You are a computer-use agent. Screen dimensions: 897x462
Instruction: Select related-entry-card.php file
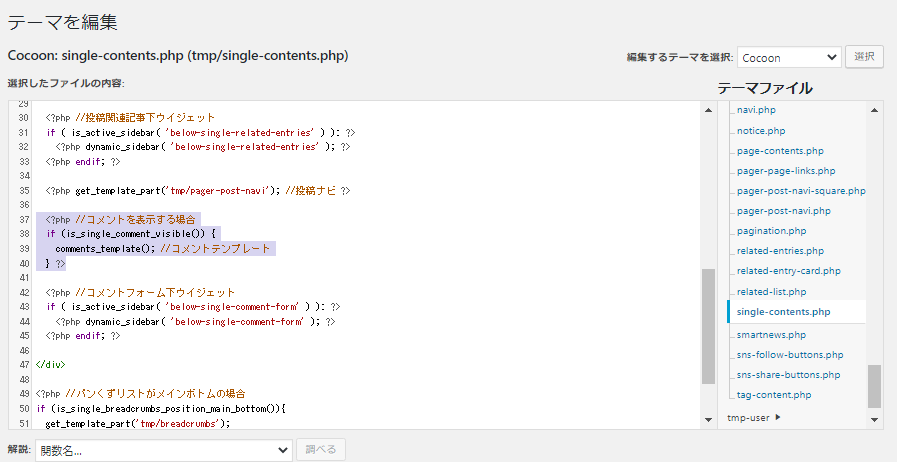tap(788, 271)
